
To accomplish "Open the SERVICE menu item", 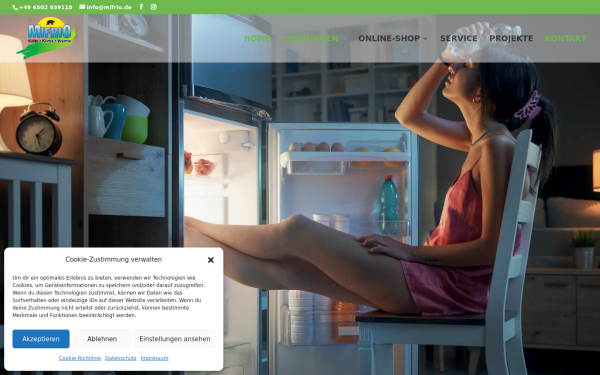I will tap(458, 38).
